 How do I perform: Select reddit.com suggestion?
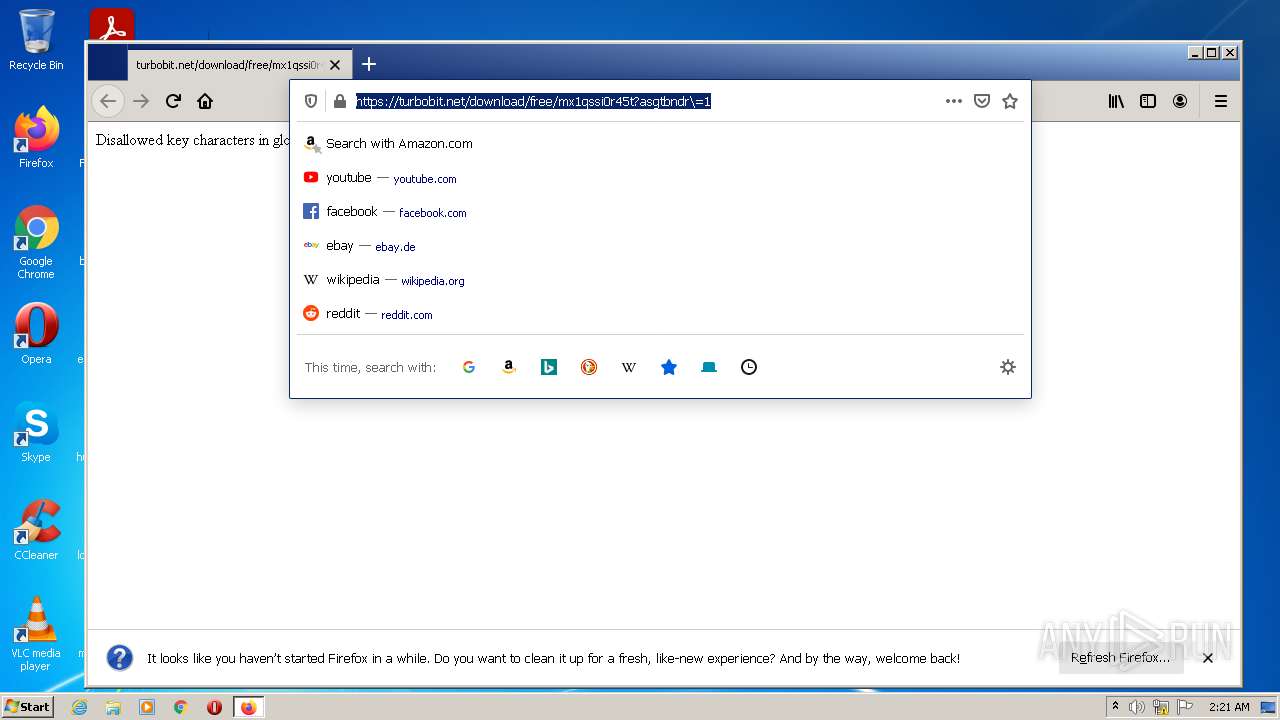660,313
